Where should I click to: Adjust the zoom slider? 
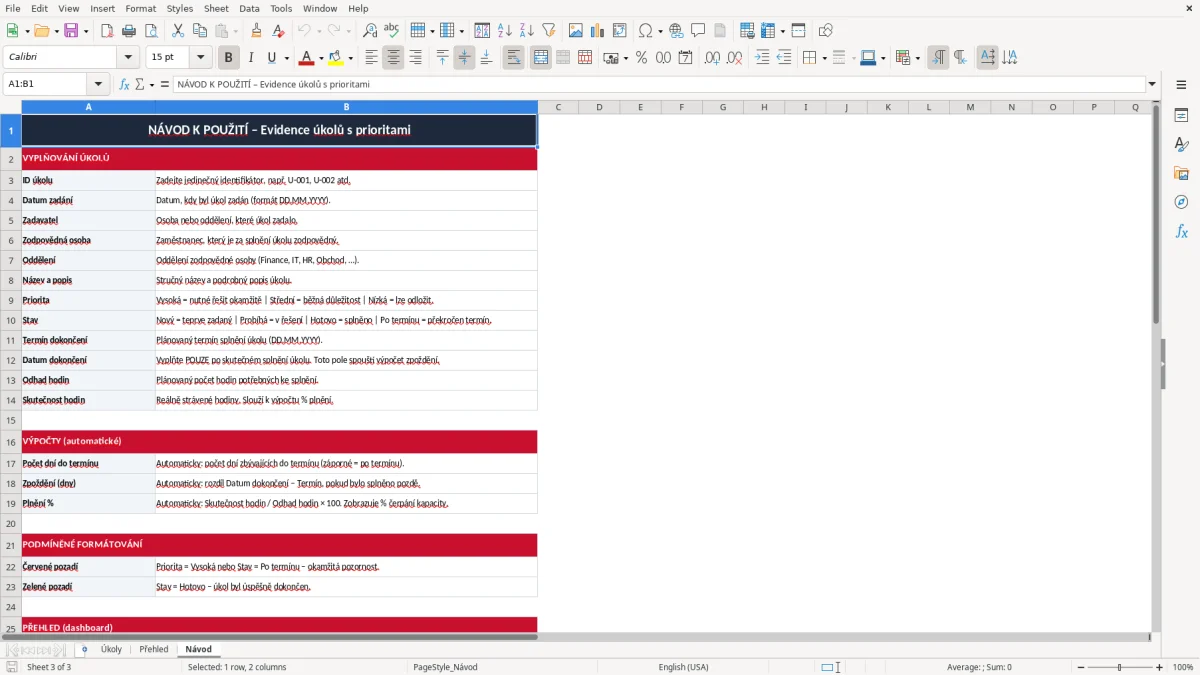coord(1120,667)
